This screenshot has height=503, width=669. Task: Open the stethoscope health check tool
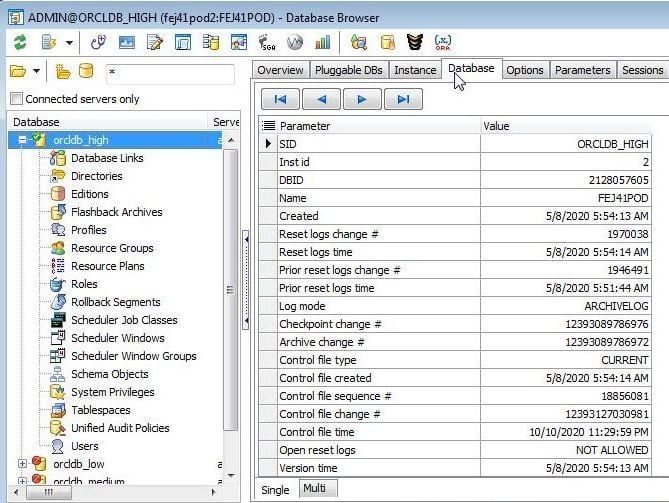[x=99, y=42]
